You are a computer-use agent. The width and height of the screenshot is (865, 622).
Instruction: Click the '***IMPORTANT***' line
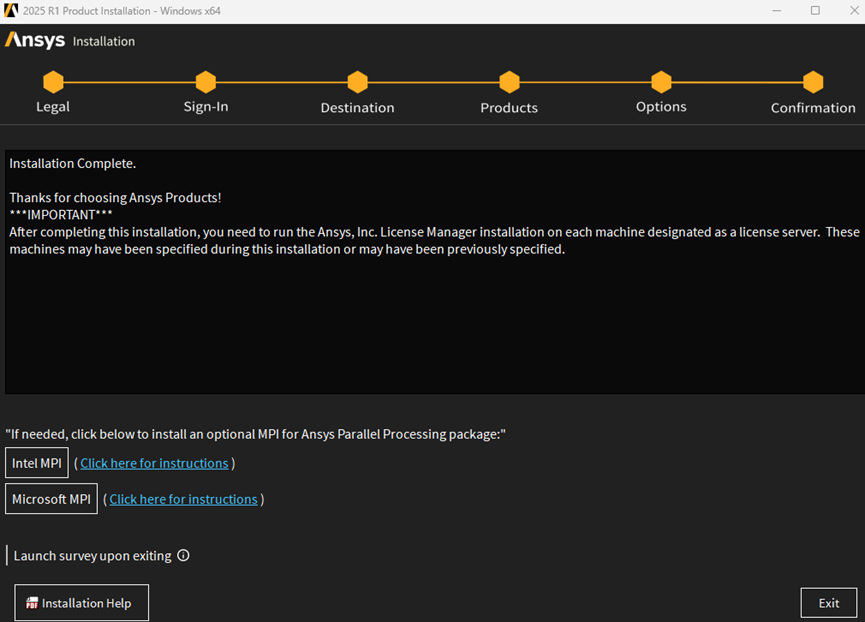click(x=61, y=215)
